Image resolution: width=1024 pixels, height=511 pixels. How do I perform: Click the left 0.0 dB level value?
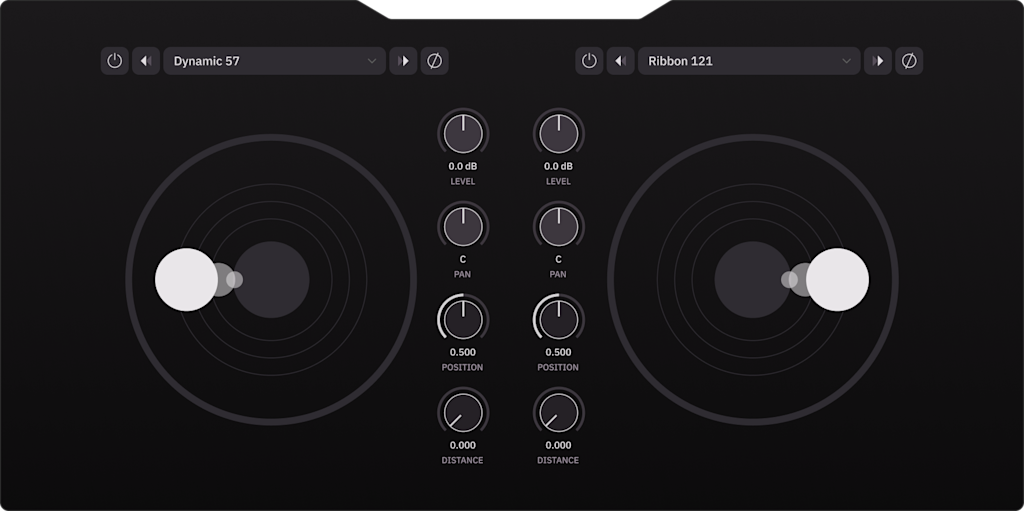(x=463, y=167)
